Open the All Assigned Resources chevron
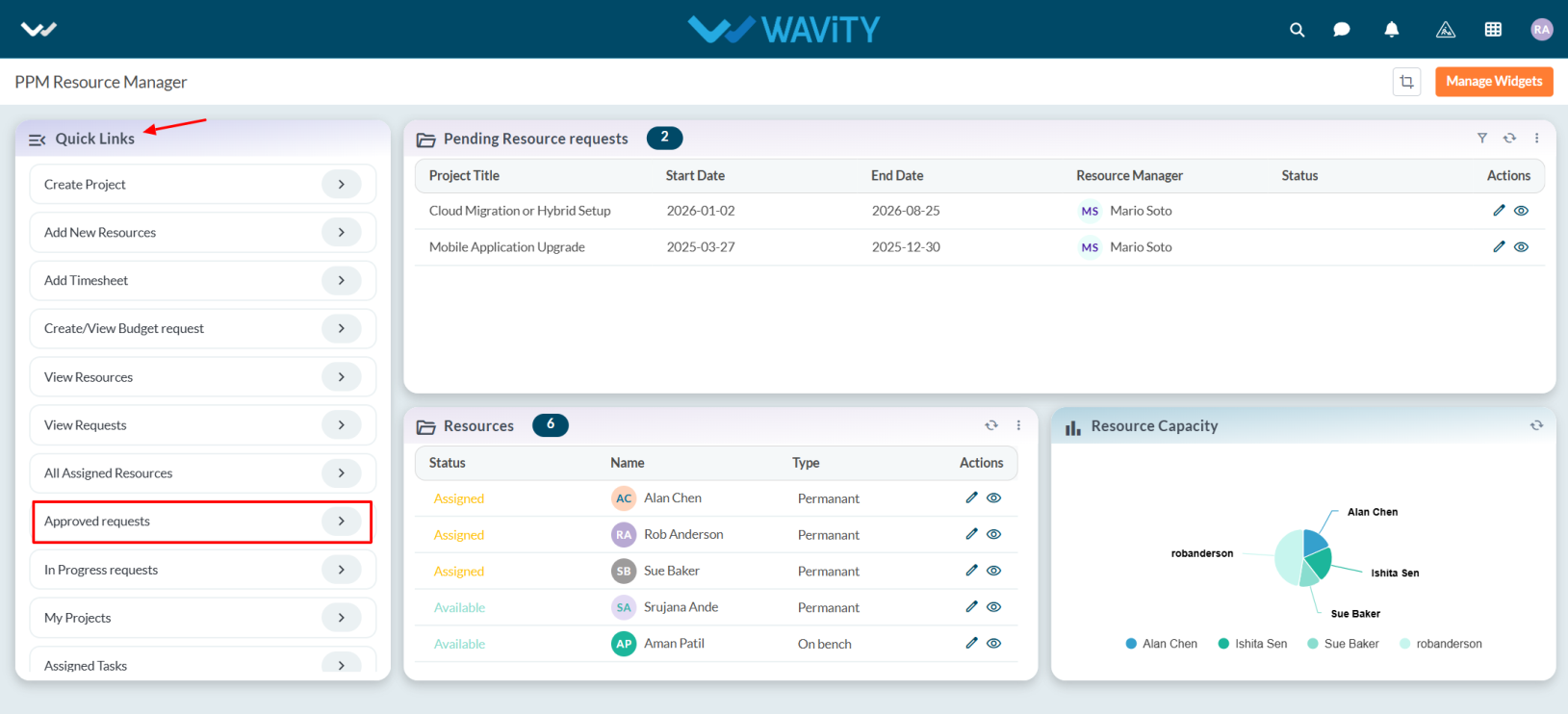Viewport: 1568px width, 714px height. click(342, 472)
